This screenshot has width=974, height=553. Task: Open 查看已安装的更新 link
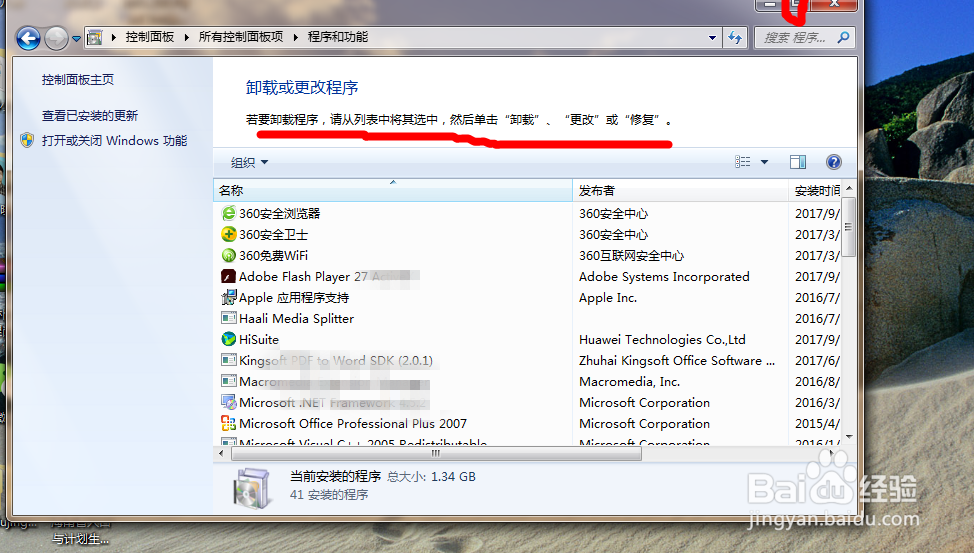click(90, 116)
